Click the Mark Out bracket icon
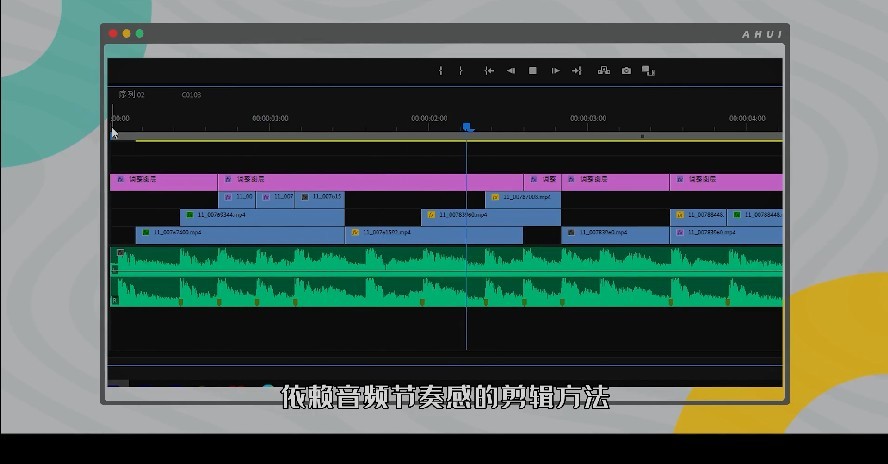 pyautogui.click(x=461, y=71)
